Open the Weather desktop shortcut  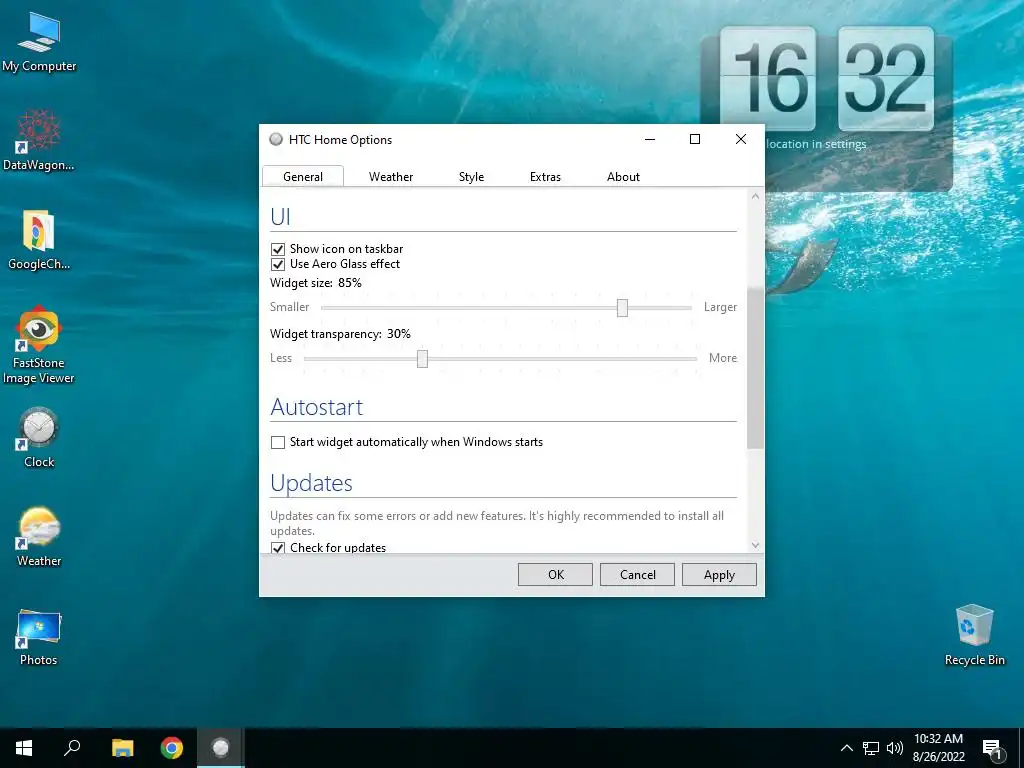pos(39,537)
